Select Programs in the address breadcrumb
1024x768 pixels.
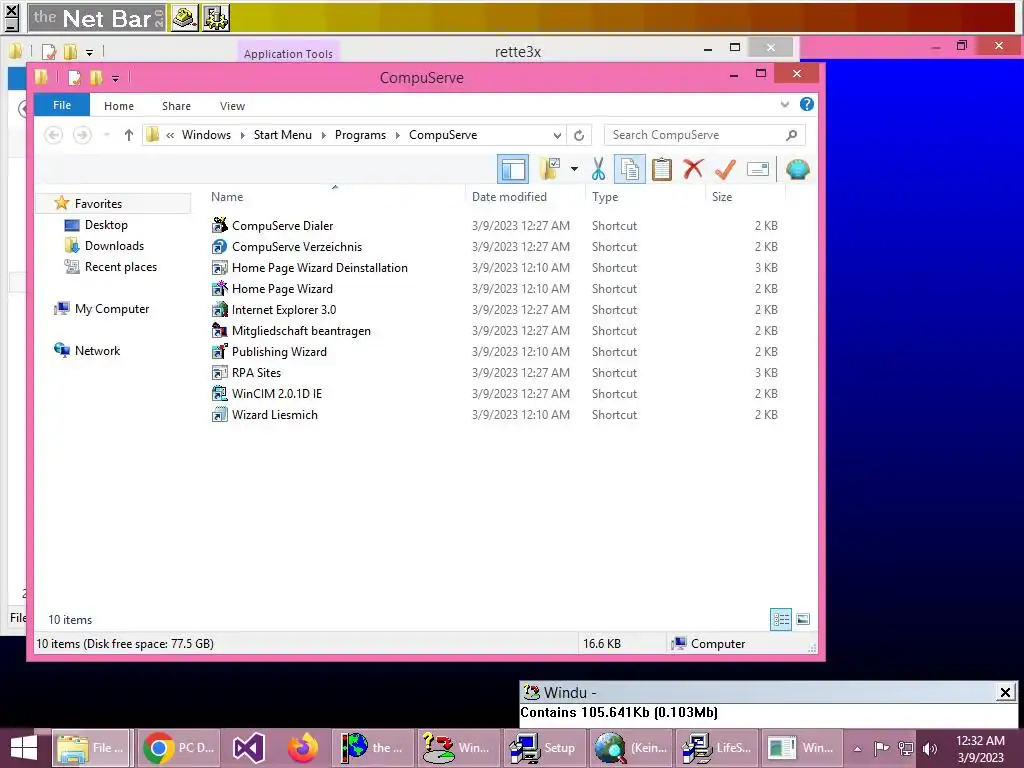(x=360, y=135)
